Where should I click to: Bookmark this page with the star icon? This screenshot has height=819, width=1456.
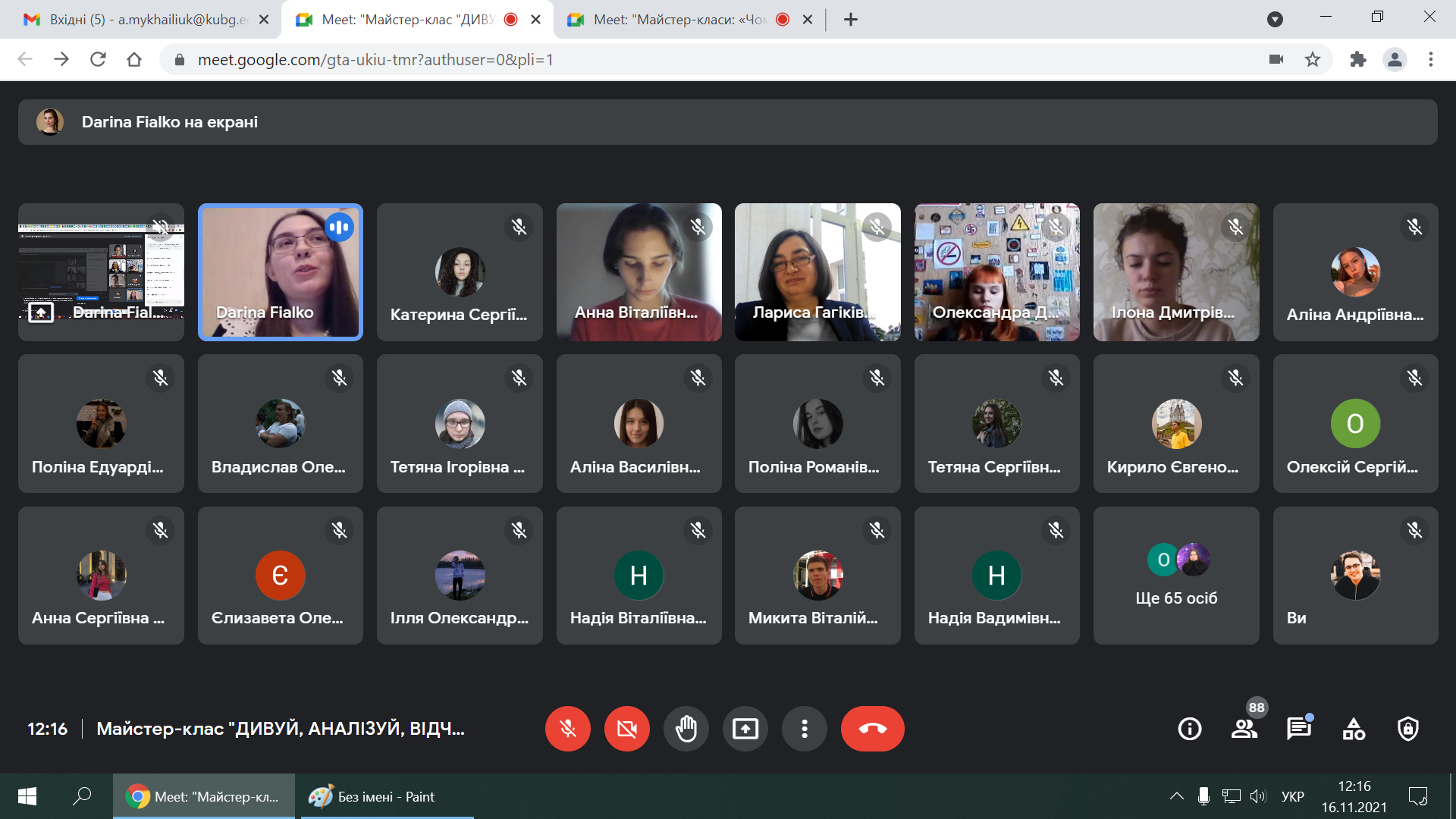(x=1313, y=59)
